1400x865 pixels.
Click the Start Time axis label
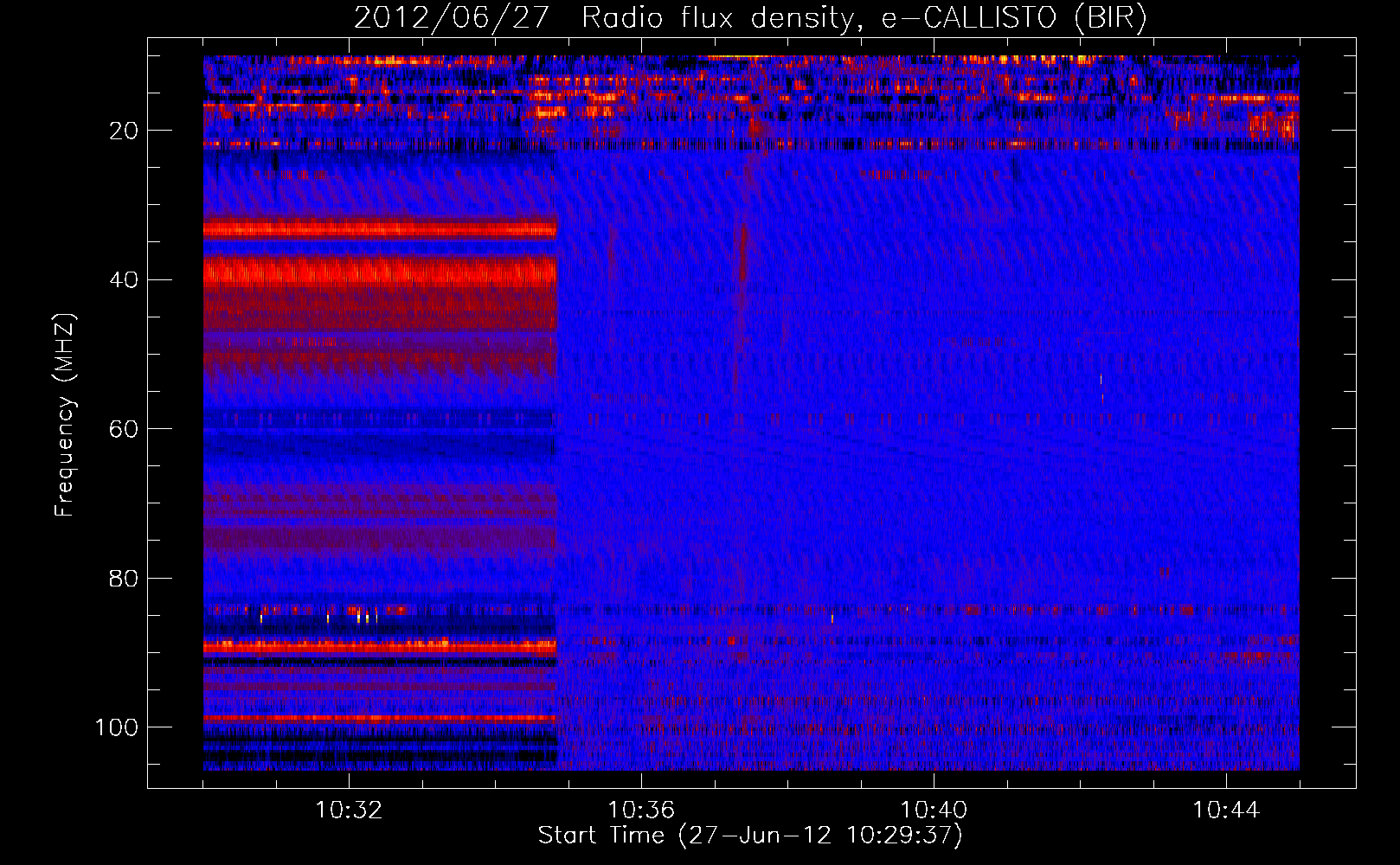(750, 836)
